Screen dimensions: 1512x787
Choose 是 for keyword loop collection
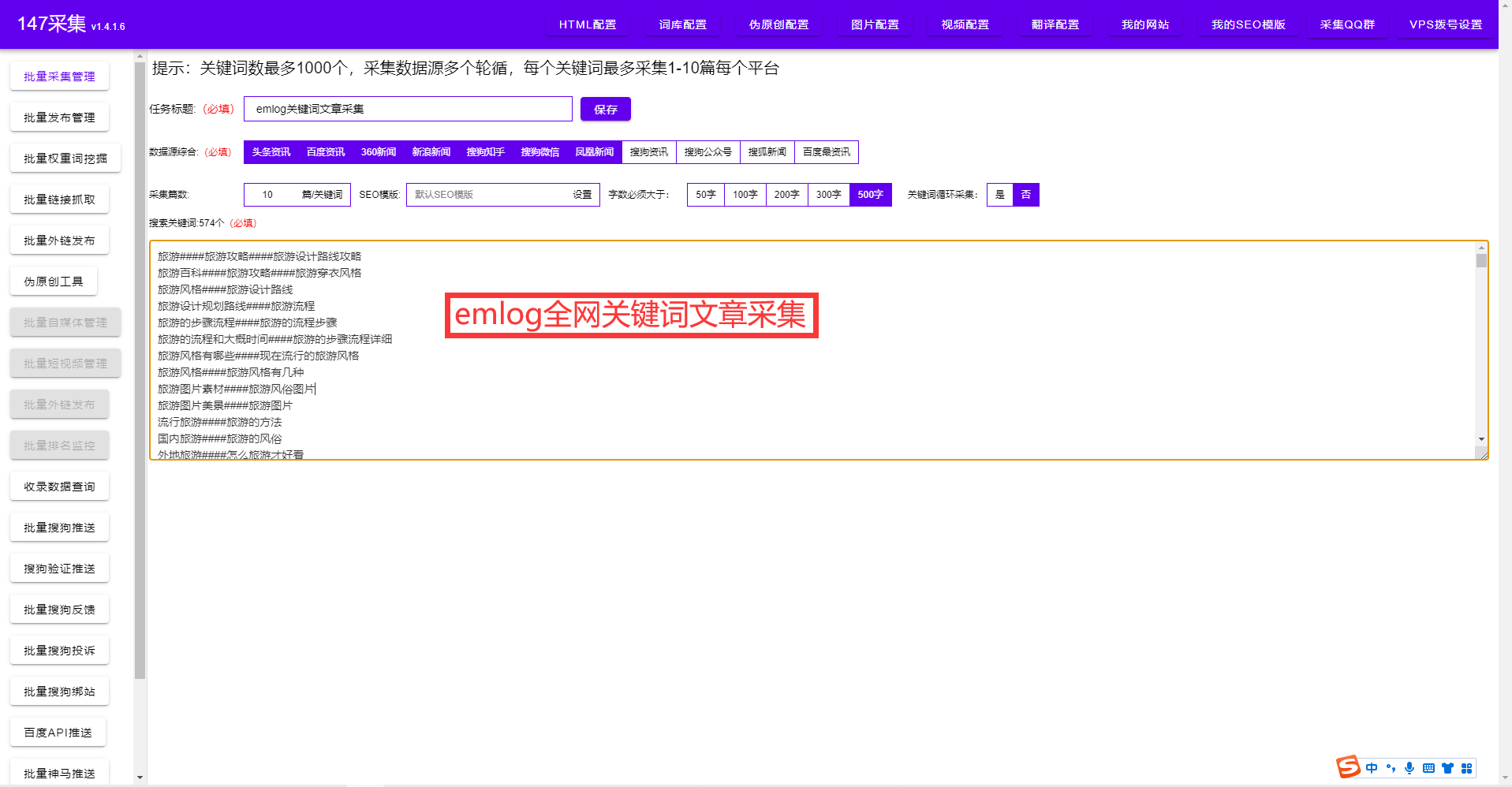click(1000, 195)
